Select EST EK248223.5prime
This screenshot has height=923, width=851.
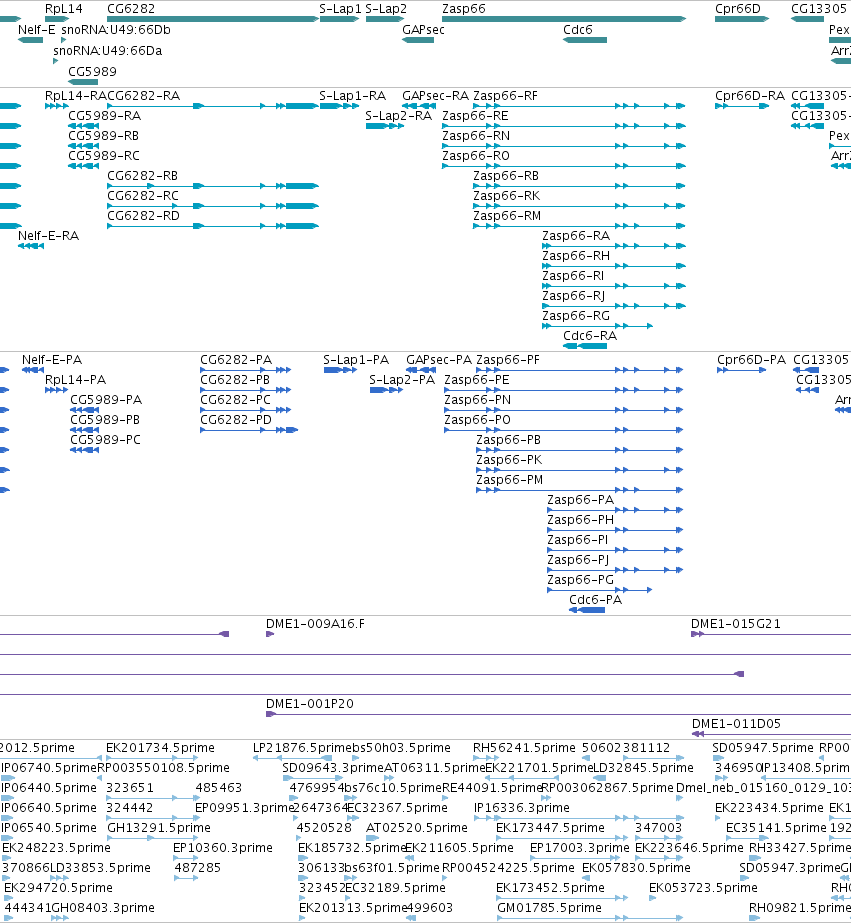56,848
